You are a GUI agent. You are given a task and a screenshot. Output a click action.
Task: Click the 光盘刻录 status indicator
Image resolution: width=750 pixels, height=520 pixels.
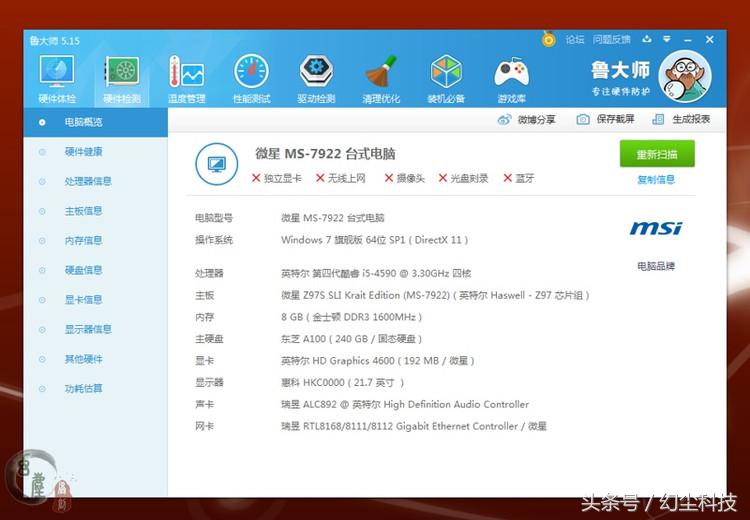click(463, 178)
